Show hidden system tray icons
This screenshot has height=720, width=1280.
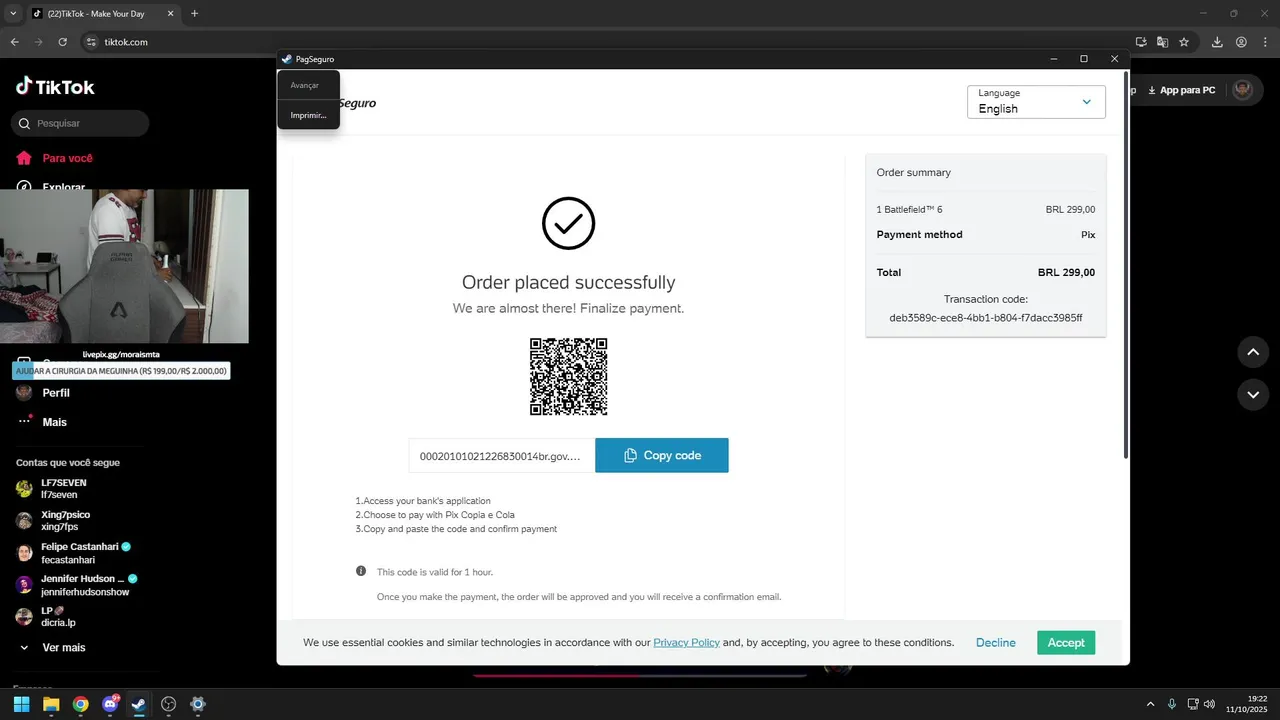click(x=1150, y=704)
